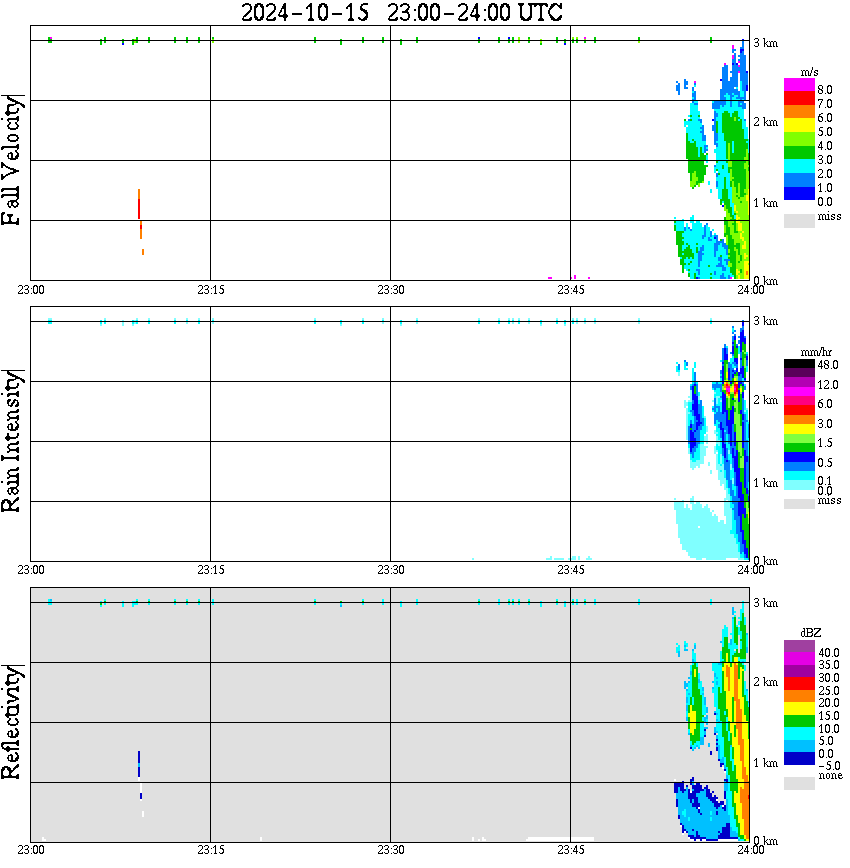
Task: Click the "dBZ" unit label
Action: pos(810,633)
